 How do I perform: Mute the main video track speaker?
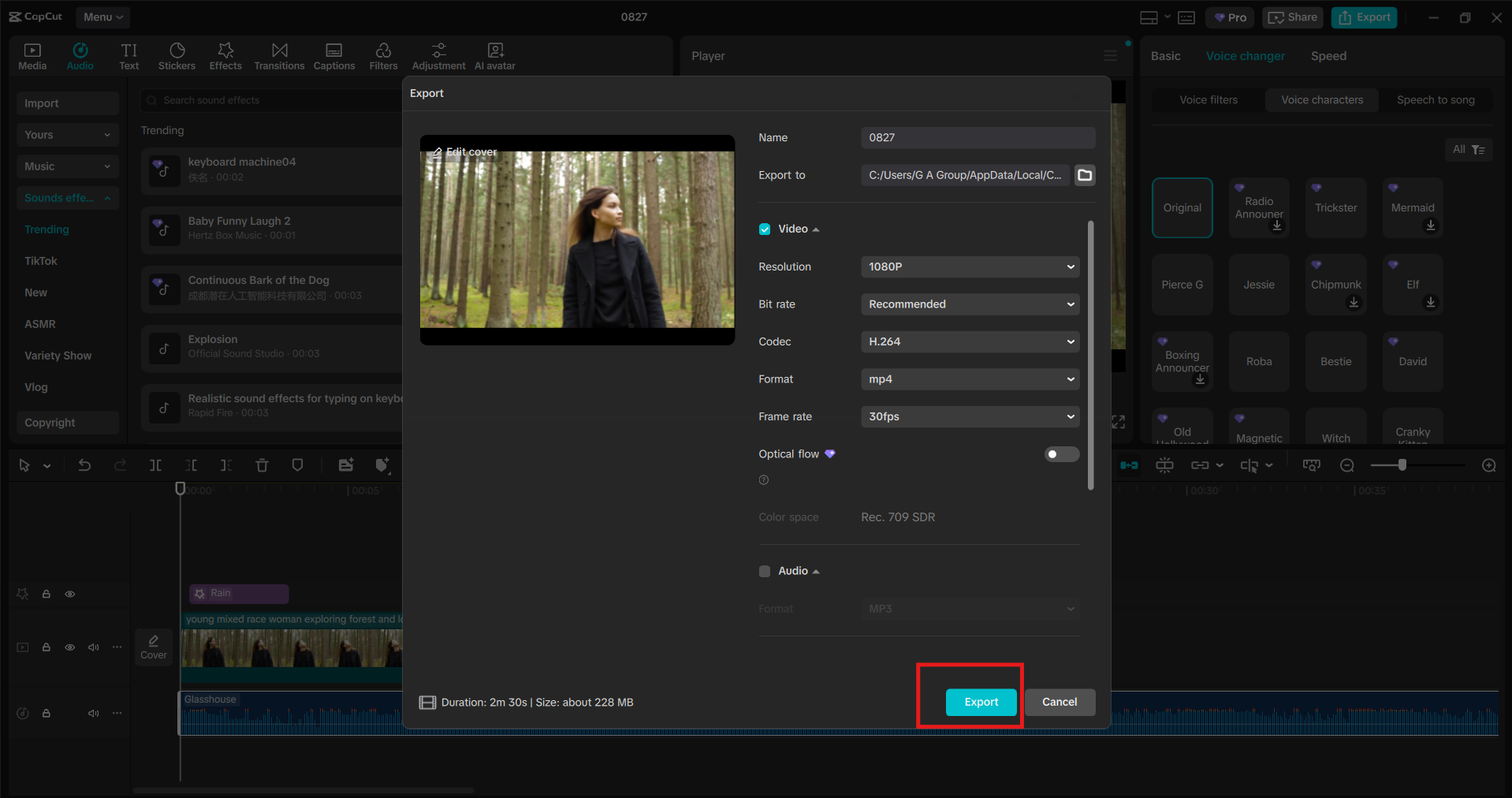[94, 647]
